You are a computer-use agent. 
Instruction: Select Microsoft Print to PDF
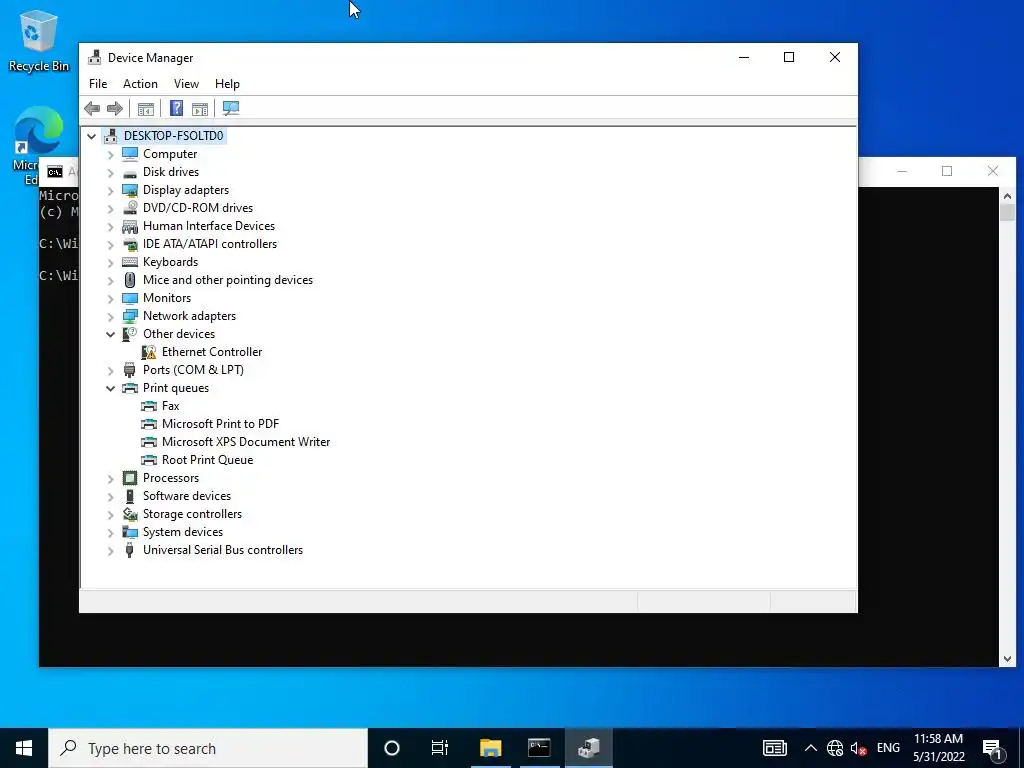(220, 424)
